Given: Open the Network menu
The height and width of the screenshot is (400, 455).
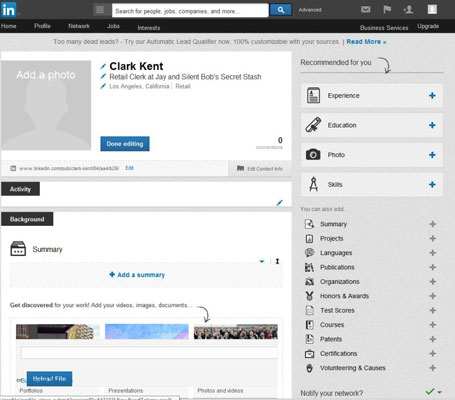Looking at the screenshot, I should (79, 26).
